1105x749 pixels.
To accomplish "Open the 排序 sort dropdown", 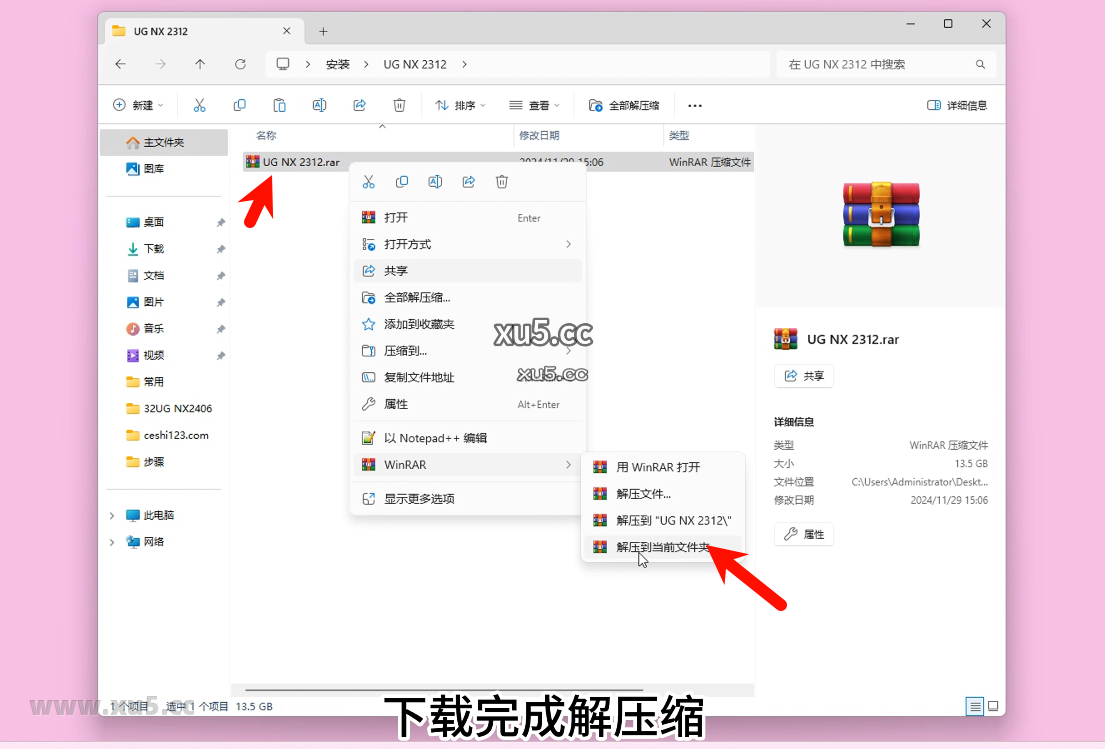I will pos(460,104).
